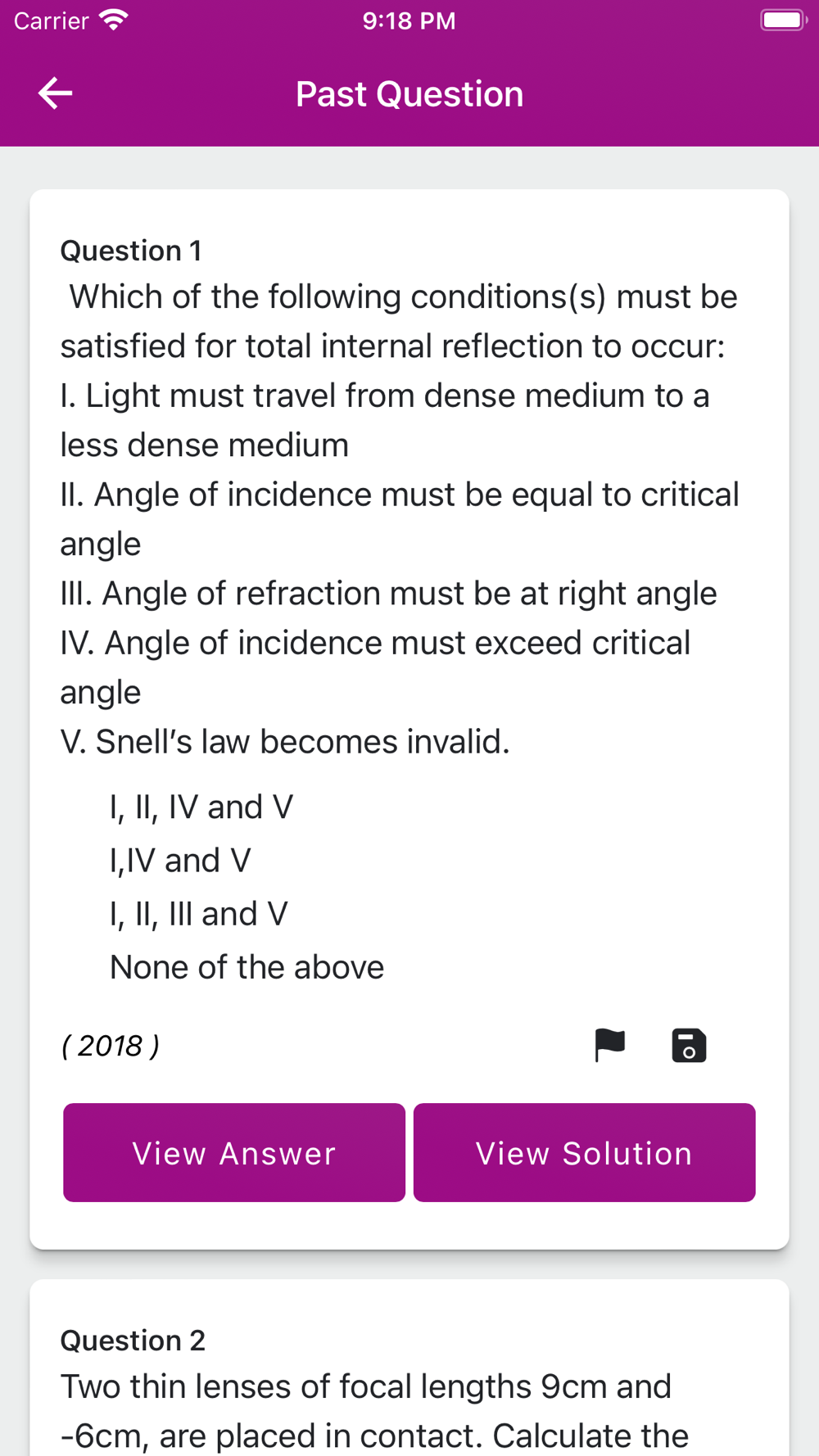Tap the Question 2 lens problem text

point(374,1411)
